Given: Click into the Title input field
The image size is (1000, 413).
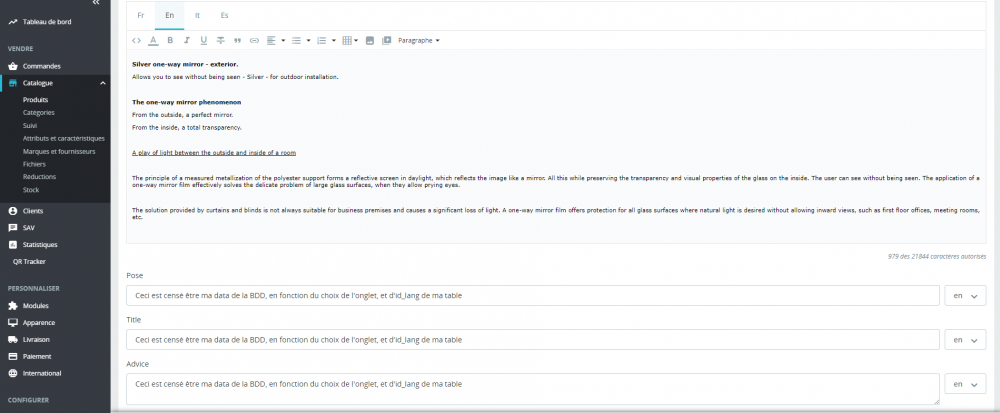Looking at the screenshot, I should pos(533,340).
